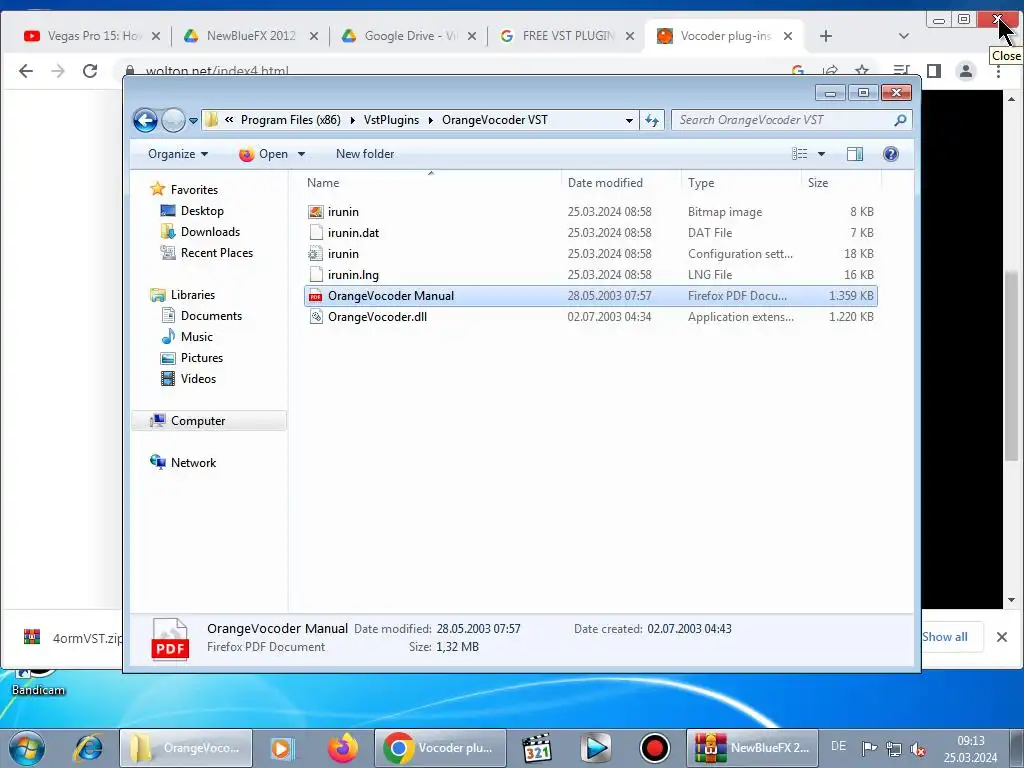Sort files by Size column
1024x768 pixels.
coord(841,183)
